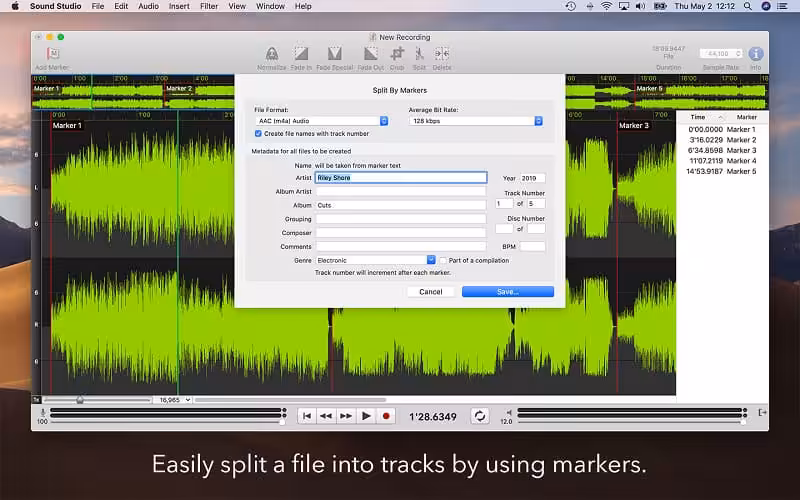Open the Insert menu
This screenshot has width=800, height=500.
pyautogui.click(x=179, y=6)
